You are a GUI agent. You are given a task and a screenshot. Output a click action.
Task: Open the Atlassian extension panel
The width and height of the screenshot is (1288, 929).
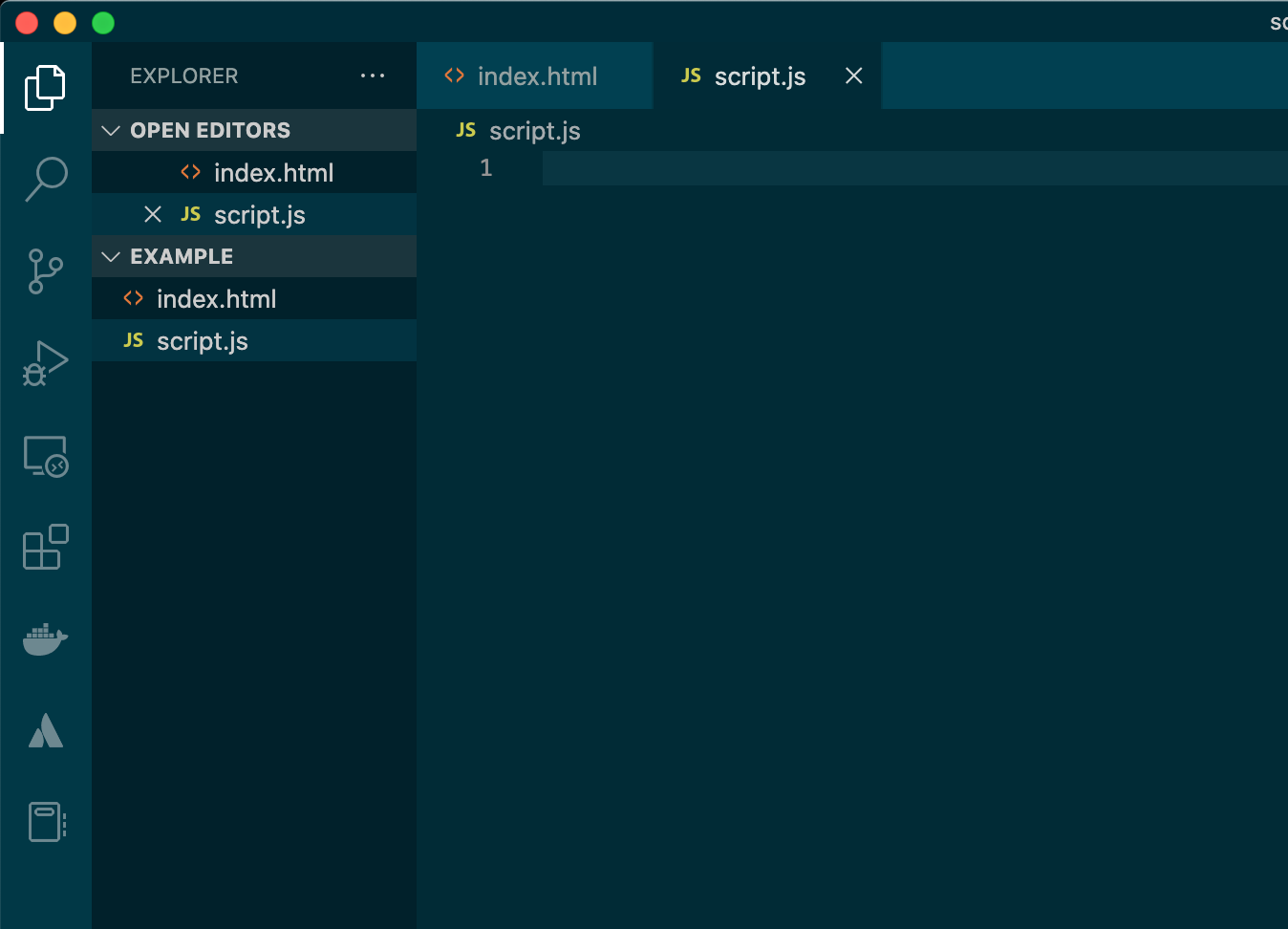(x=45, y=730)
